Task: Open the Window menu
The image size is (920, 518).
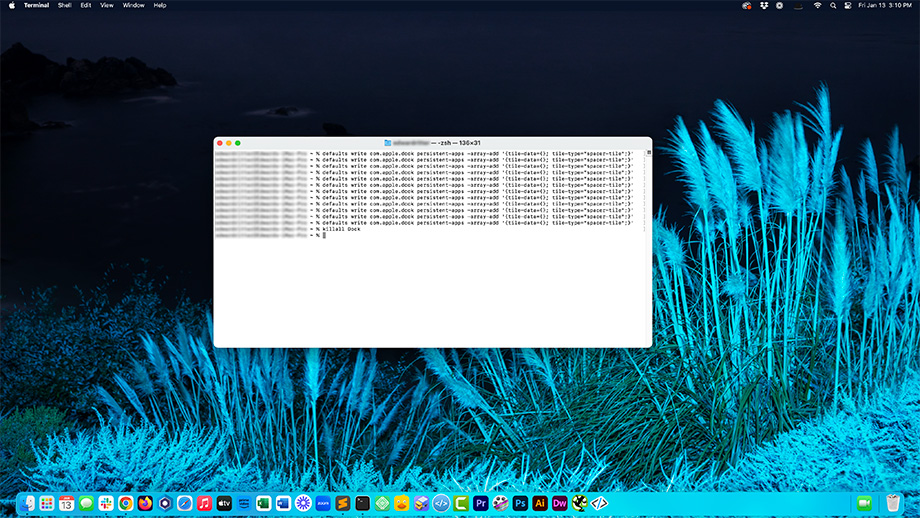Action: 133,5
